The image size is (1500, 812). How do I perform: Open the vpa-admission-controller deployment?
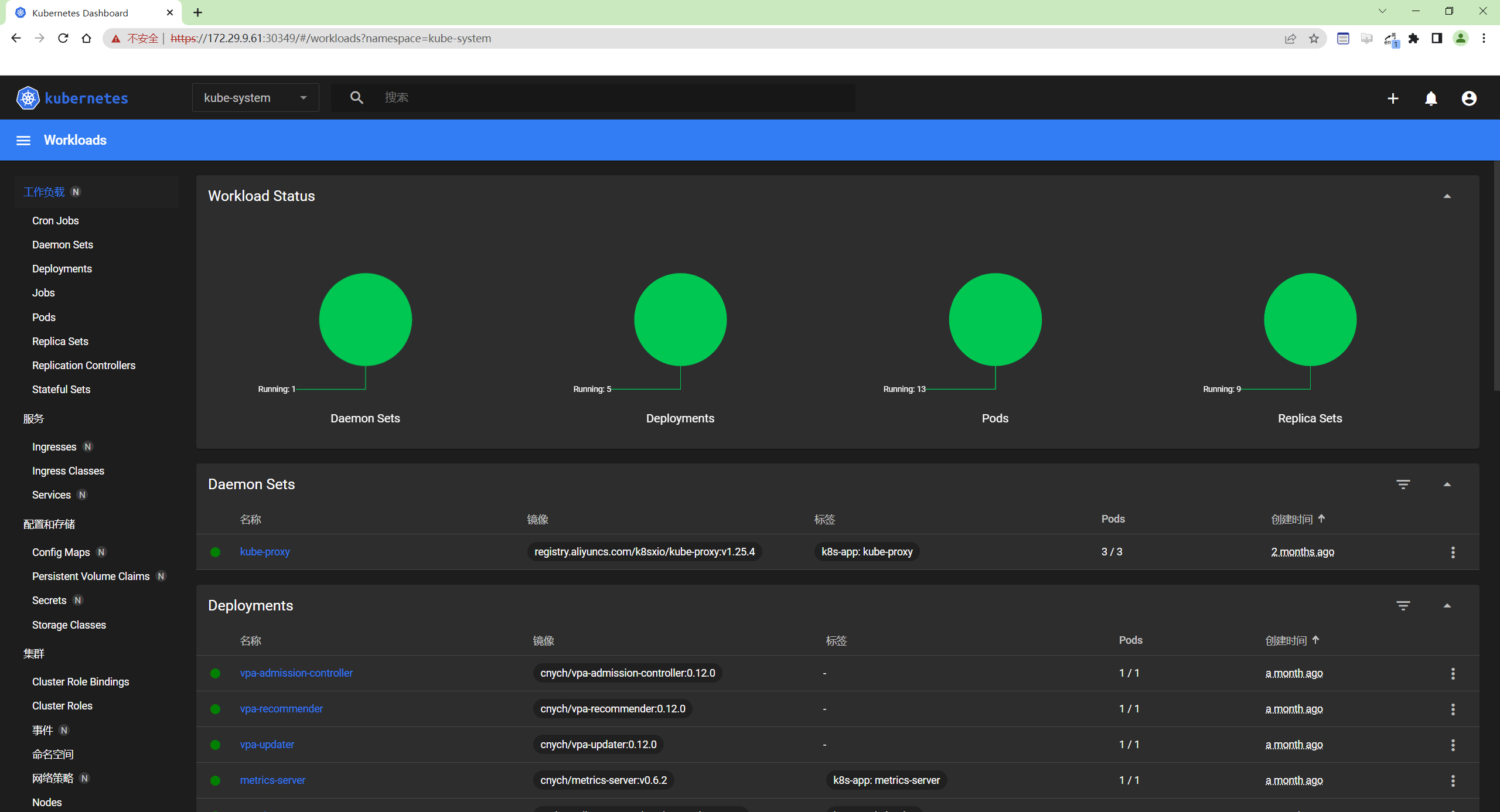pyautogui.click(x=296, y=673)
